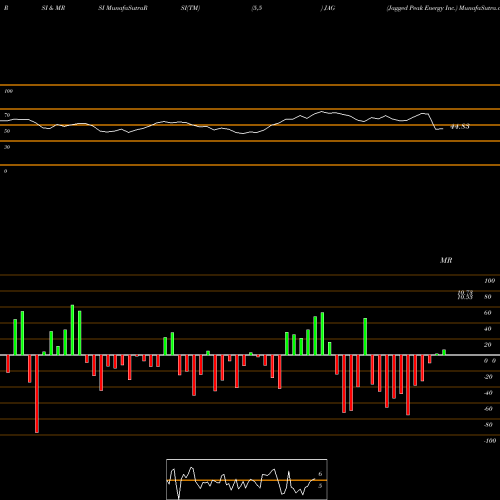Click the tallest red bar reaching near -100
The height and width of the screenshot is (500, 500).
[x=37, y=394]
